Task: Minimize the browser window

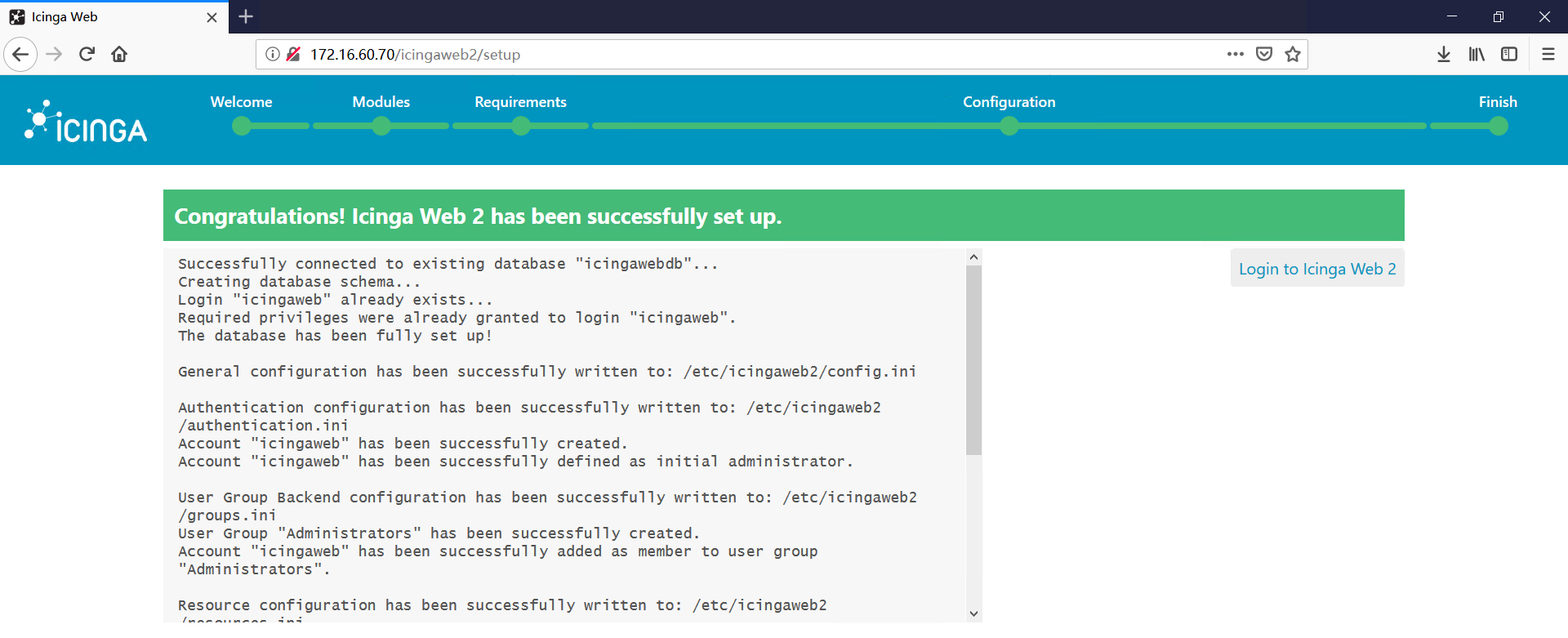Action: click(1451, 16)
